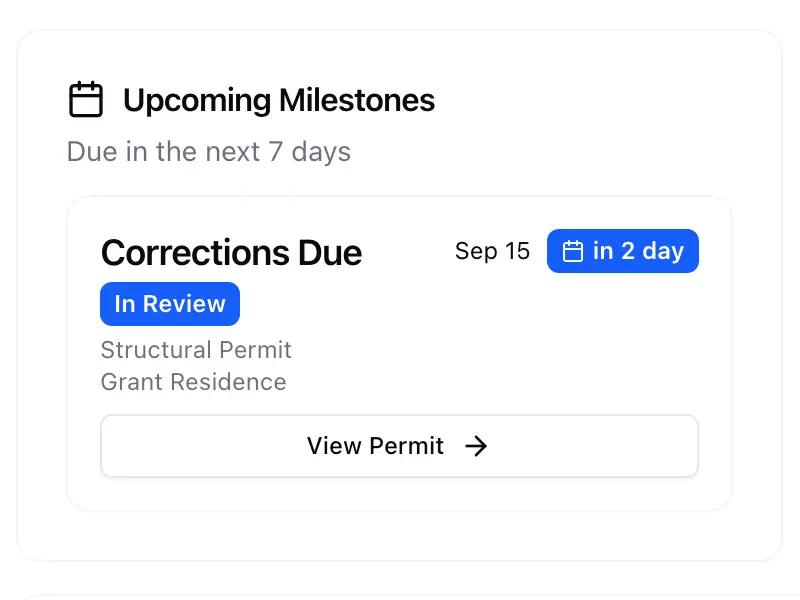
Task: Select the Corrections Due milestone title
Action: point(231,253)
